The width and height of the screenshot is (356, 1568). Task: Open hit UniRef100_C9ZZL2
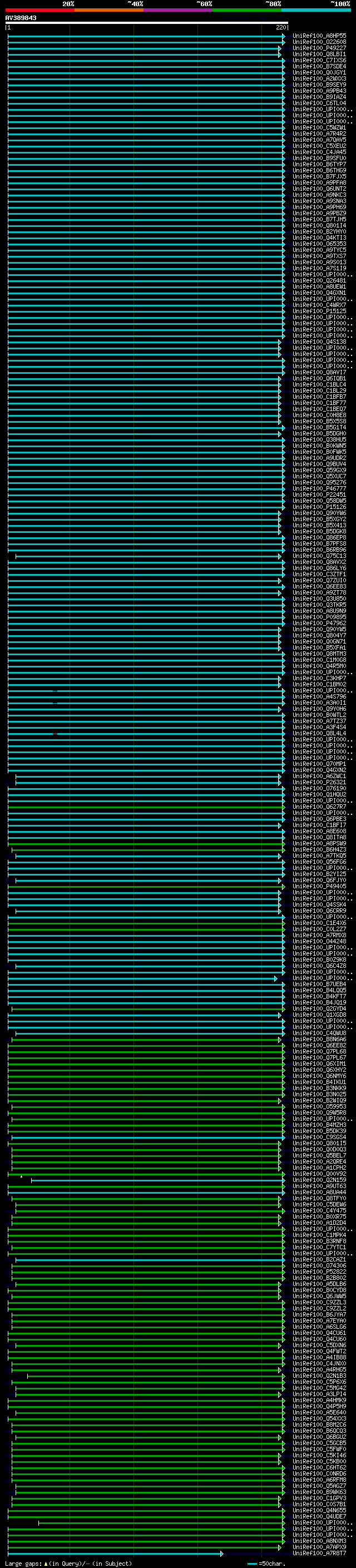319,1308
